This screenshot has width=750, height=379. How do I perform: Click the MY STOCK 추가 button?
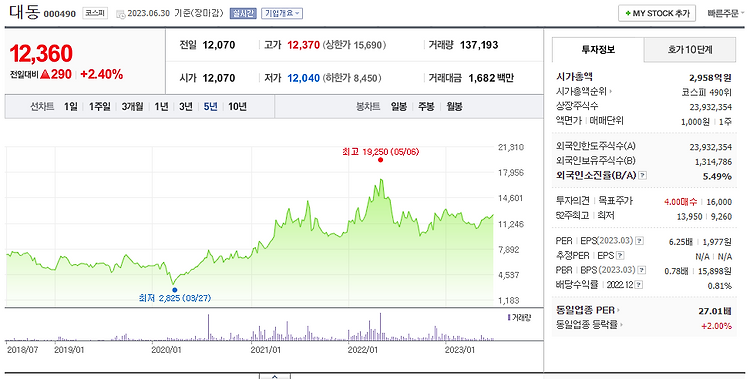[657, 13]
